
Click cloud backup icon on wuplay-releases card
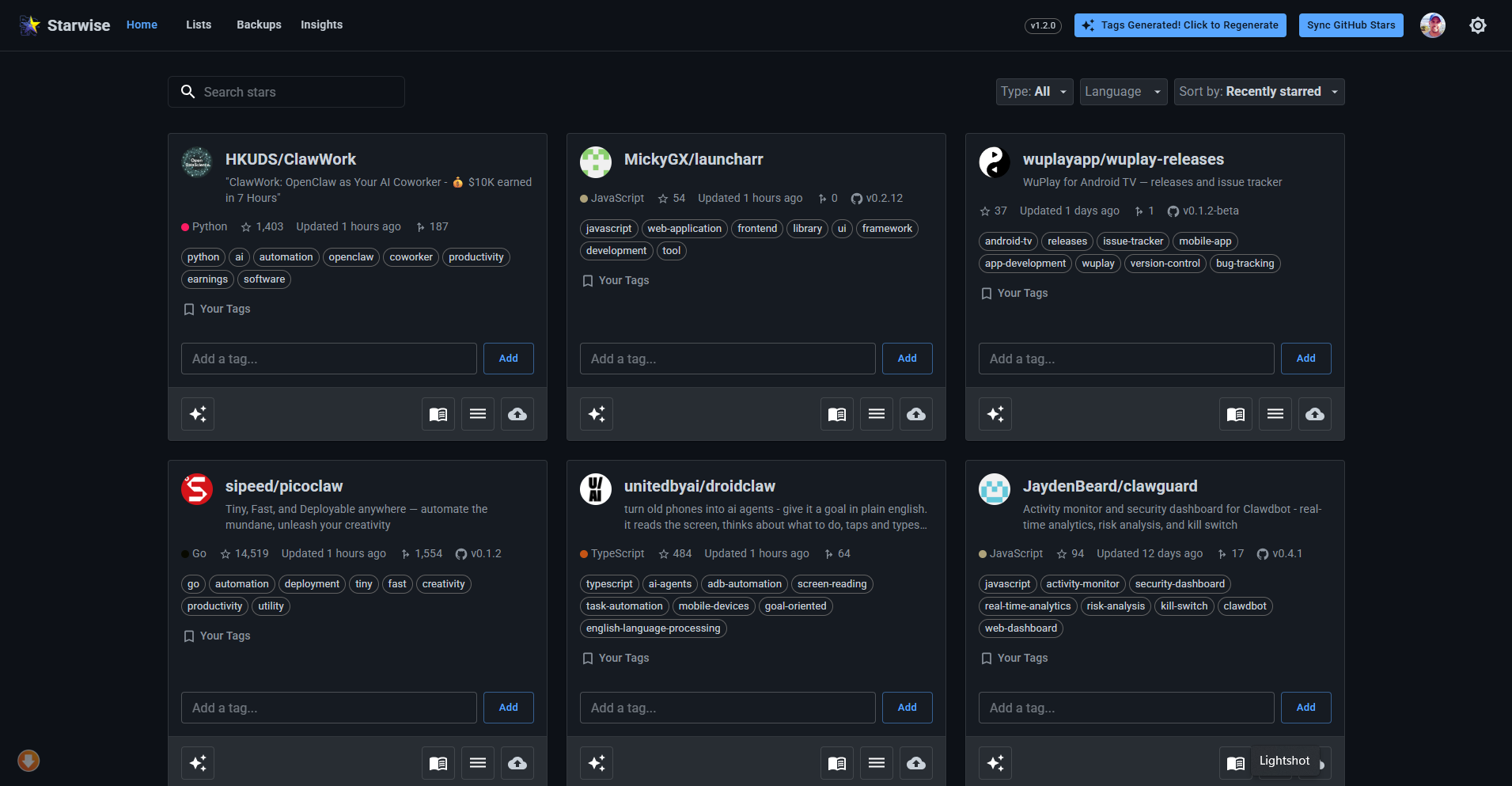point(1315,414)
